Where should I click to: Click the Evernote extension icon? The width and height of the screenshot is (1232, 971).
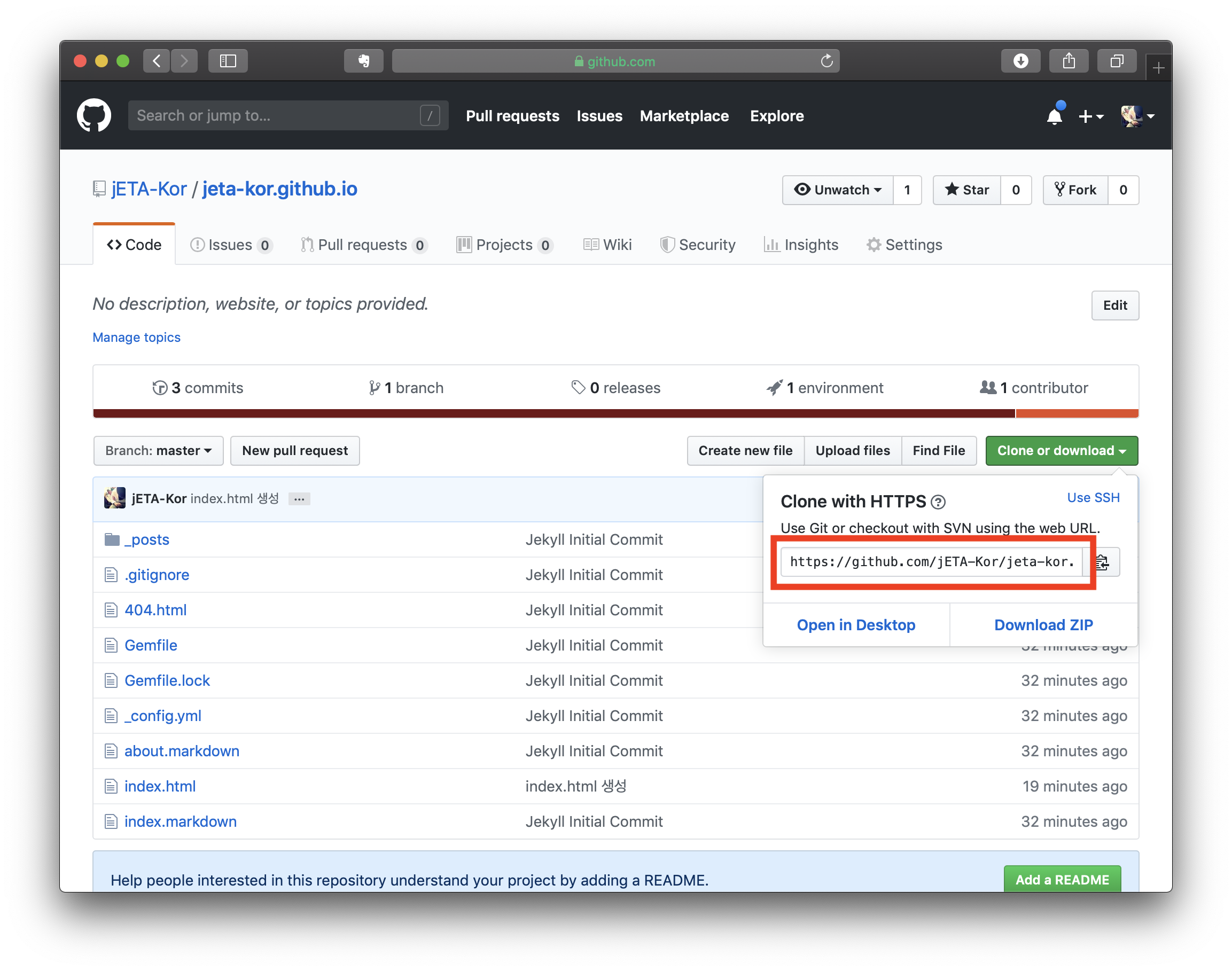click(363, 61)
